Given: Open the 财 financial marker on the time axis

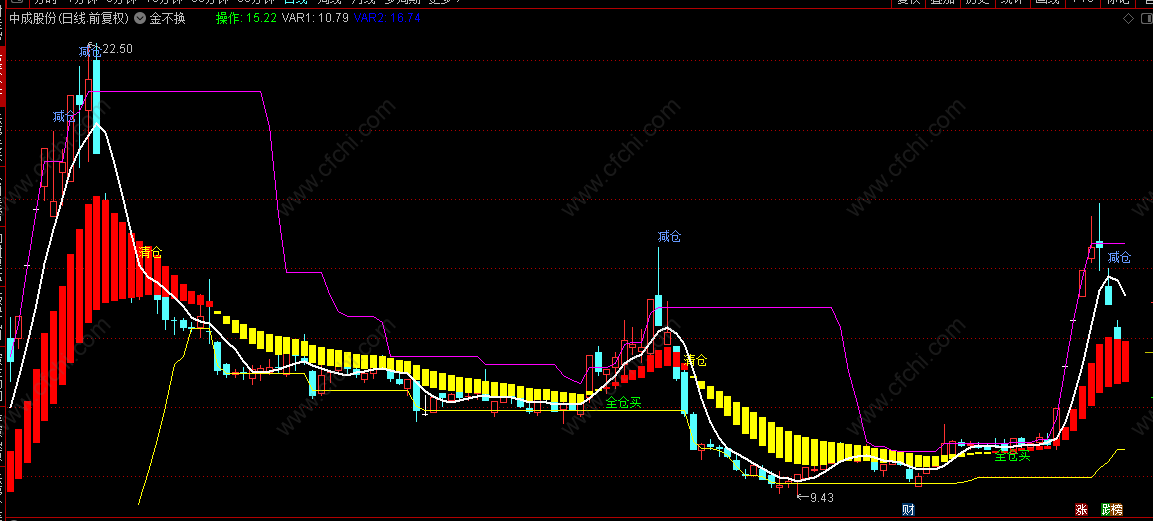Looking at the screenshot, I should (908, 509).
